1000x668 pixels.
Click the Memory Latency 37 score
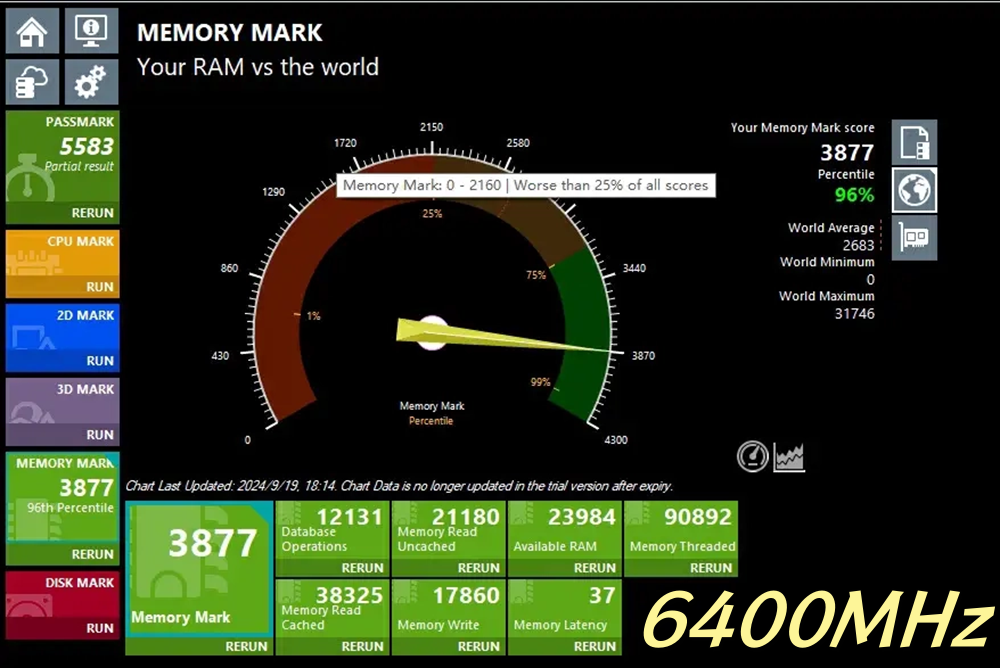[x=602, y=595]
